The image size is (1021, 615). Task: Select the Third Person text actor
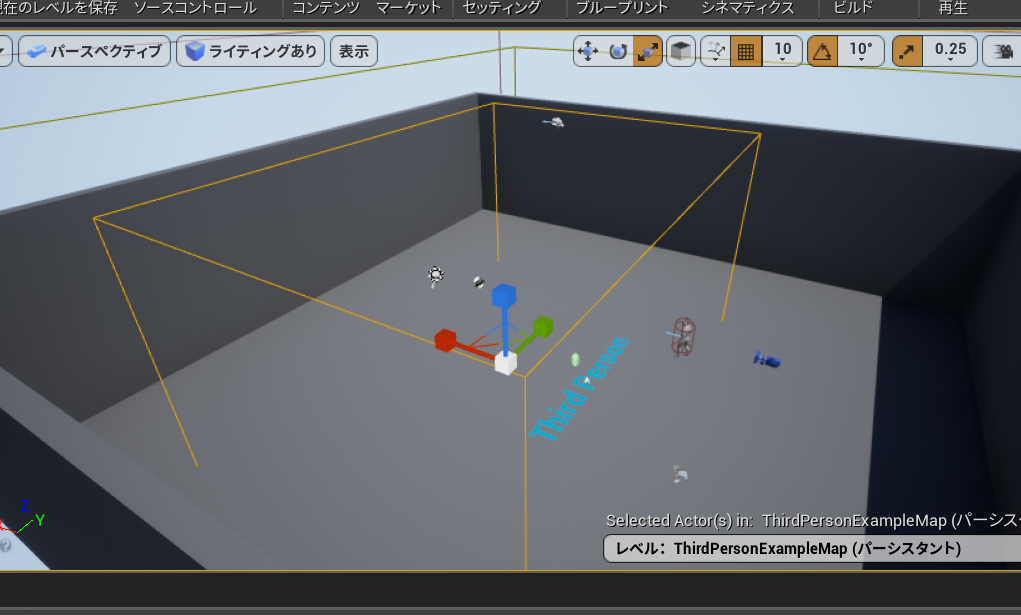click(x=580, y=388)
